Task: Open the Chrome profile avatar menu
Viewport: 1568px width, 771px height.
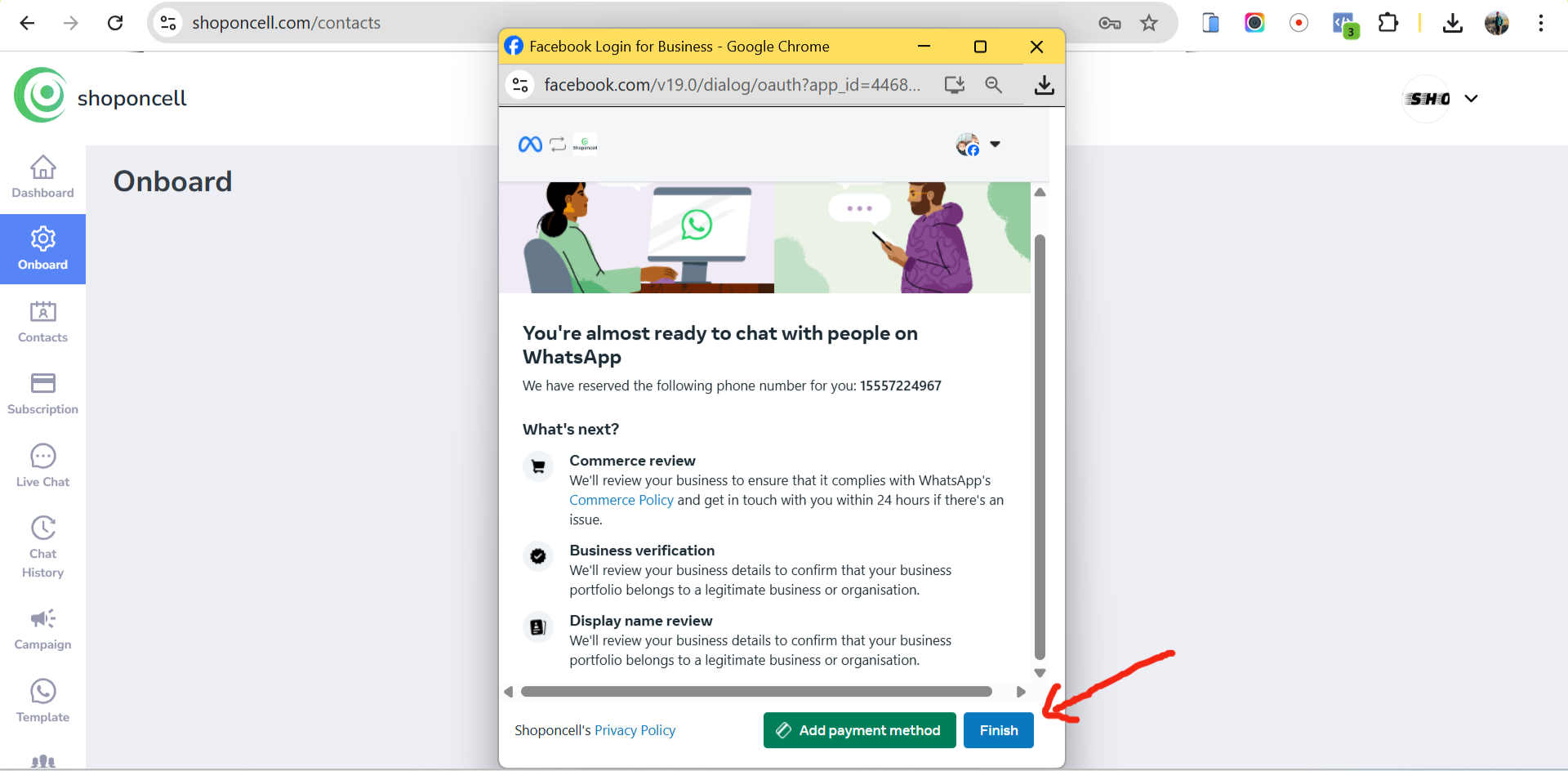Action: [1497, 23]
